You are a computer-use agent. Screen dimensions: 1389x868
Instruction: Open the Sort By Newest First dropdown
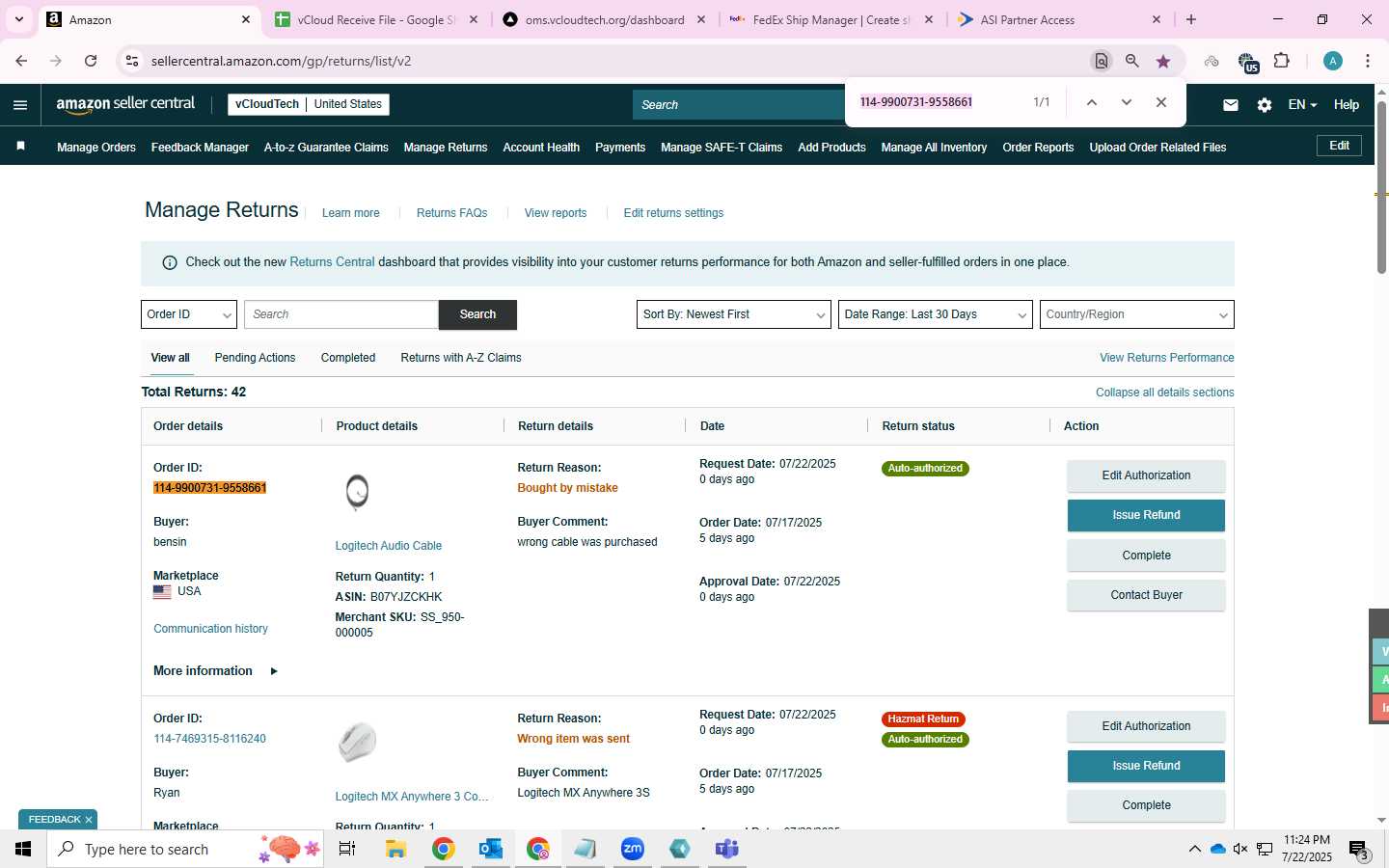[733, 314]
